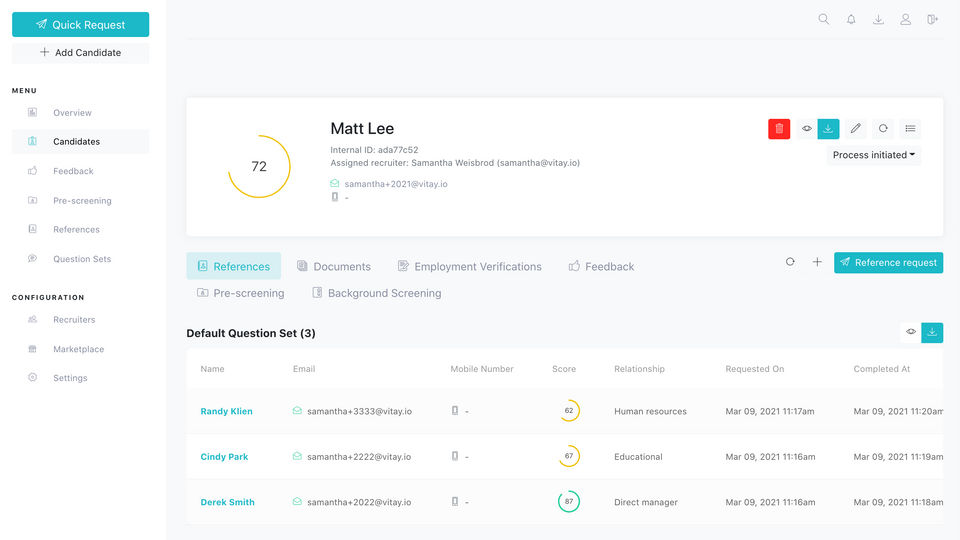Open Randy Klien's reference
Screen dimensions: 960x540
tap(227, 411)
